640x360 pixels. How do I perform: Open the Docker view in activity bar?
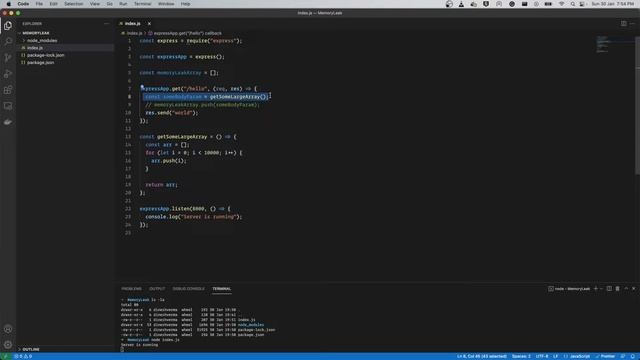click(x=8, y=122)
